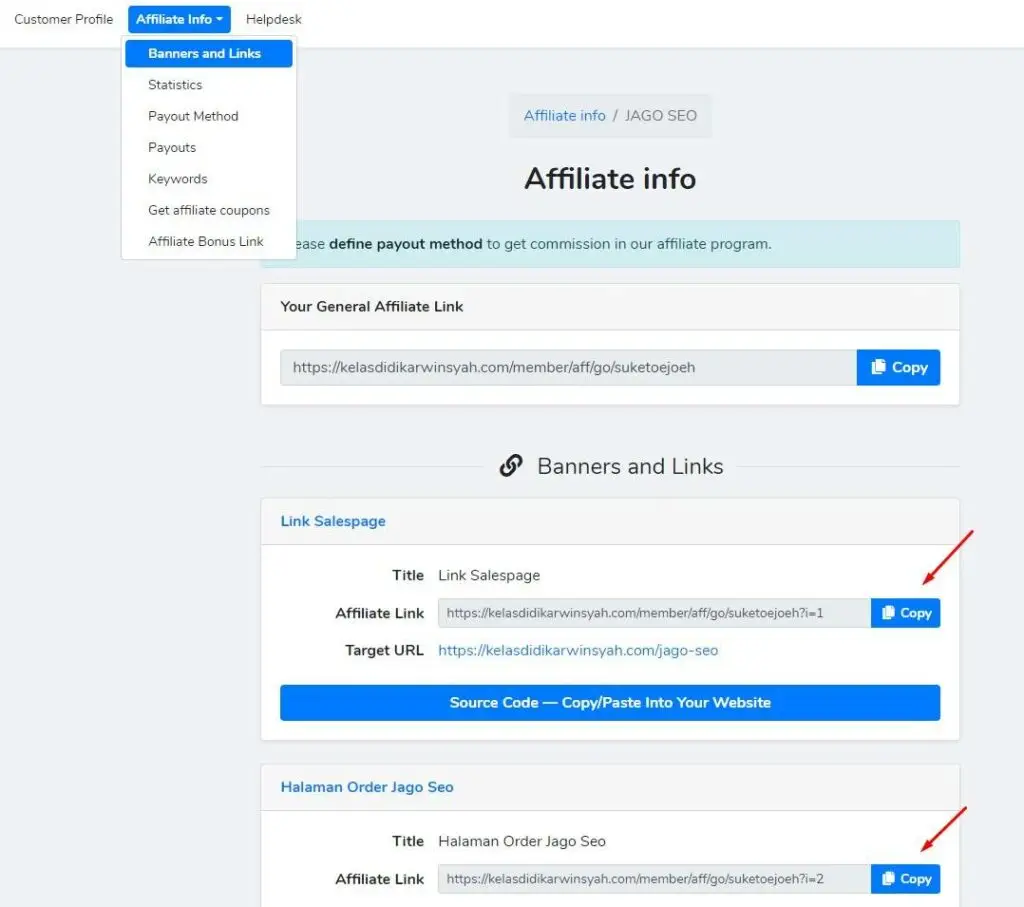
Task: Focus the Link Salespage affiliate link field
Action: (654, 613)
